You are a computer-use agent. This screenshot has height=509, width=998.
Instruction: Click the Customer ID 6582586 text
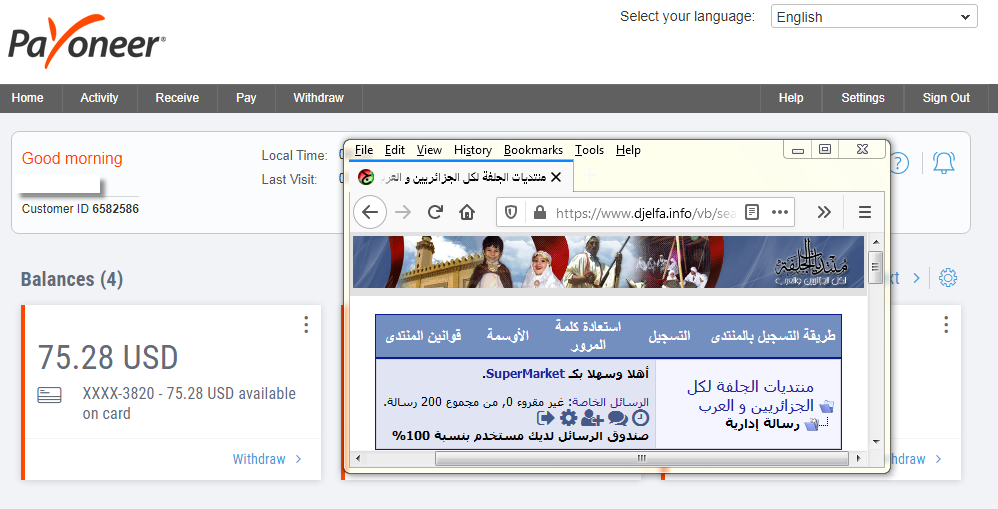(80, 209)
